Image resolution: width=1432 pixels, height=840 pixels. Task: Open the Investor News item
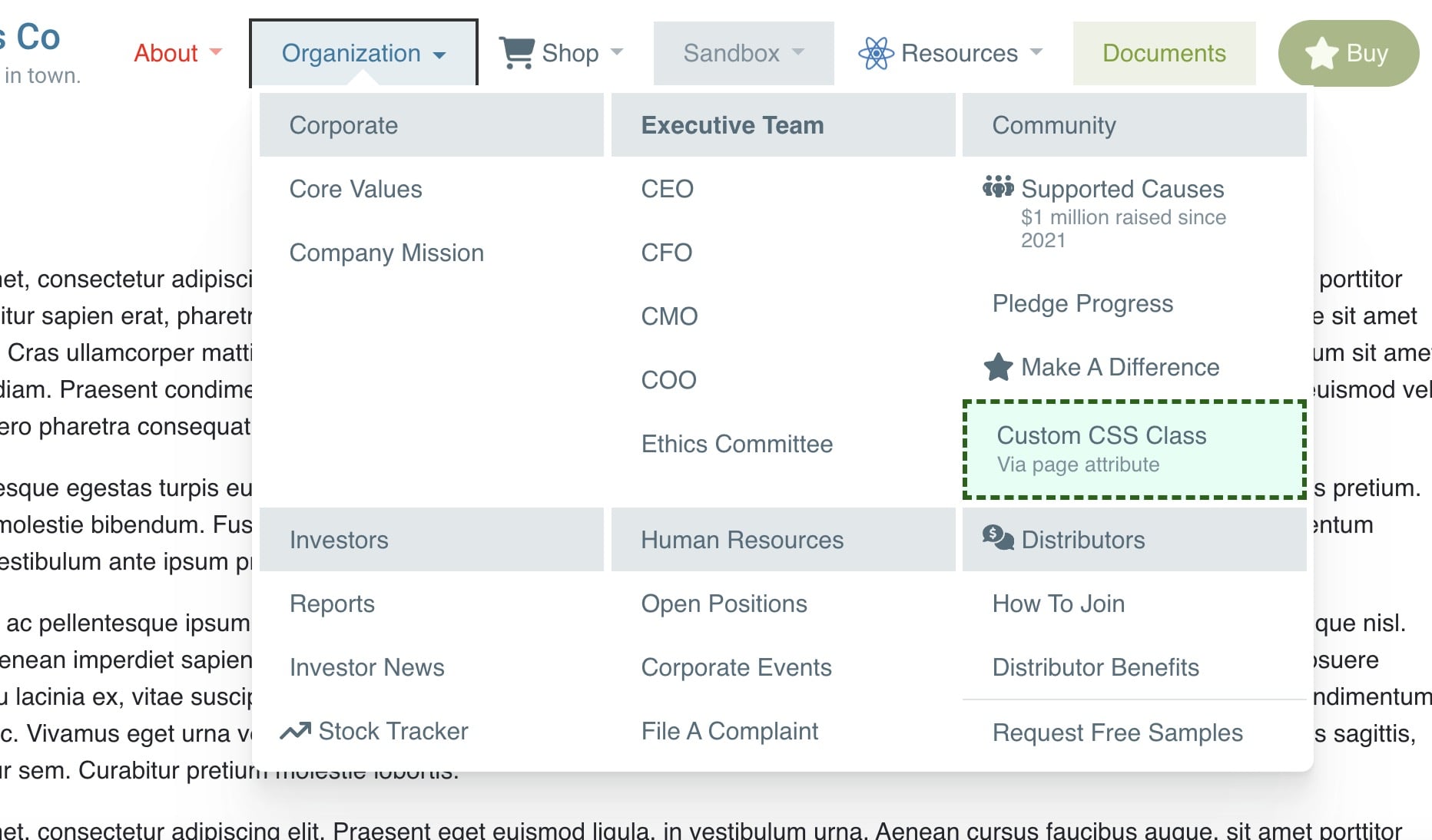tap(366, 667)
